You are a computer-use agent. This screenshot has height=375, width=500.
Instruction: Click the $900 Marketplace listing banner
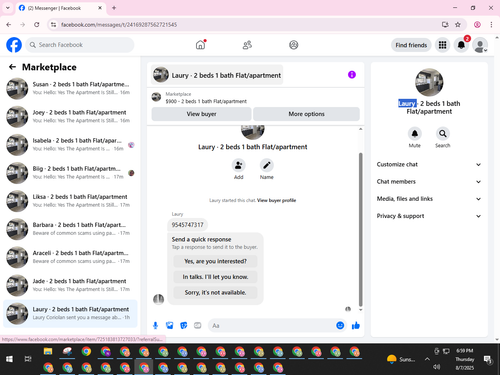256,97
